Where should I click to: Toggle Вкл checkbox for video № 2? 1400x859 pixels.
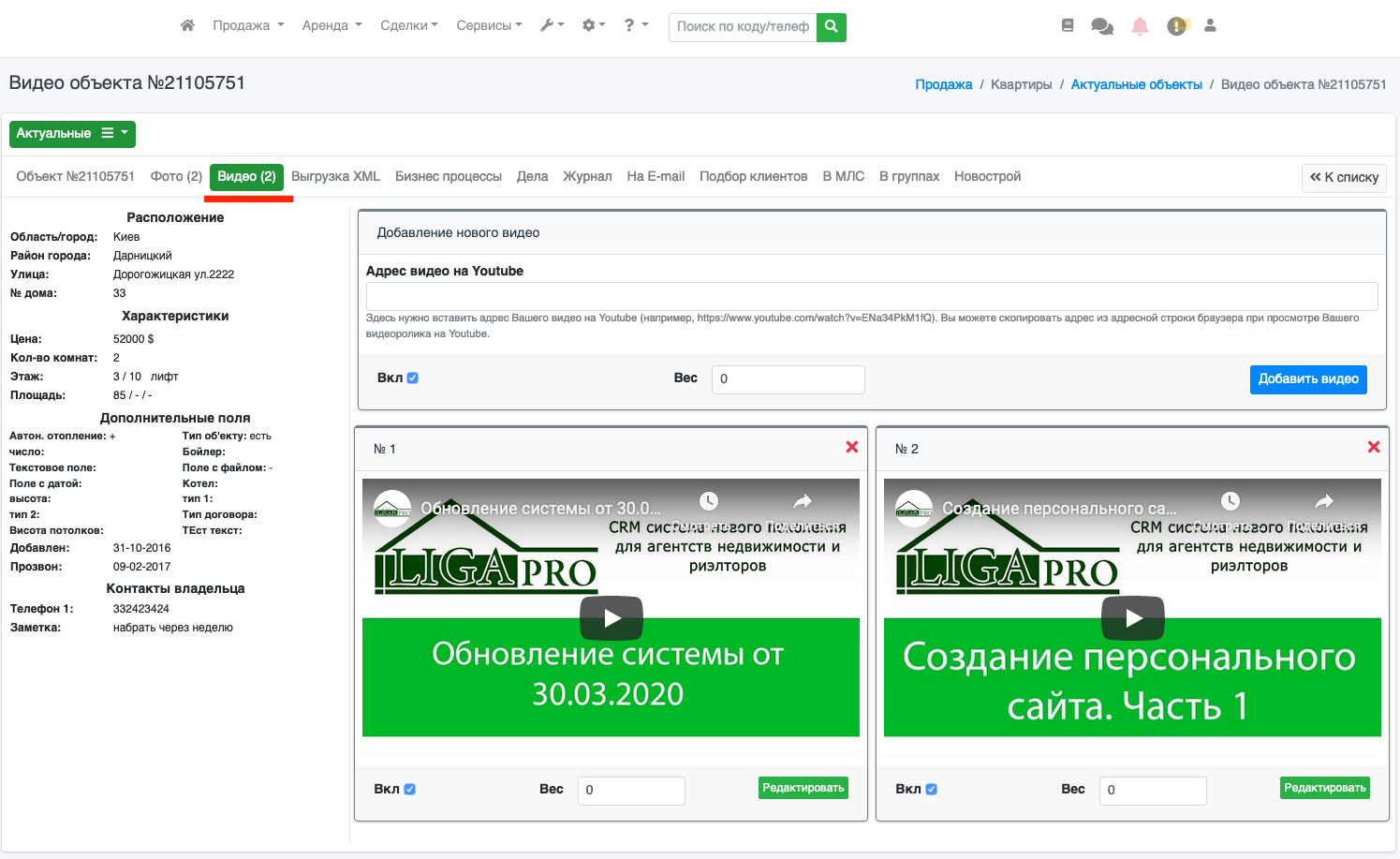coord(932,789)
